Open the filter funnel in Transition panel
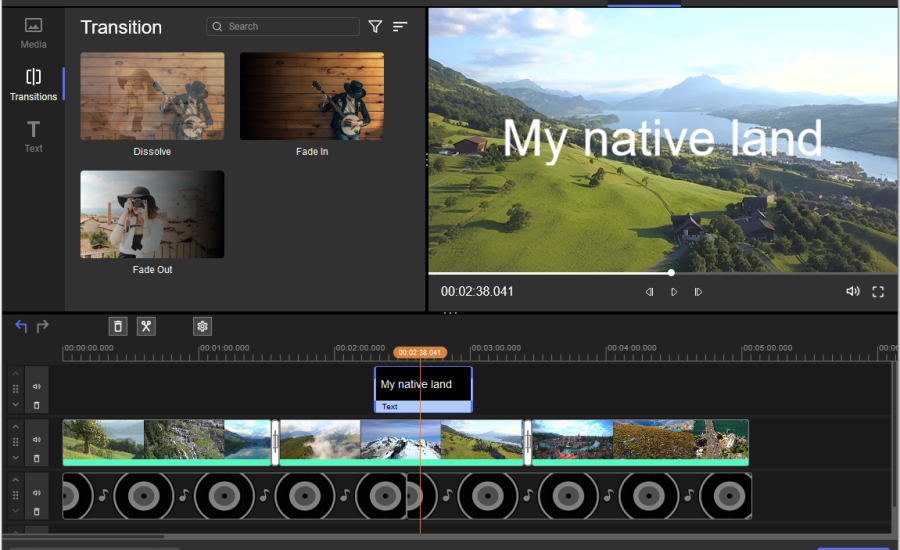 coord(375,27)
